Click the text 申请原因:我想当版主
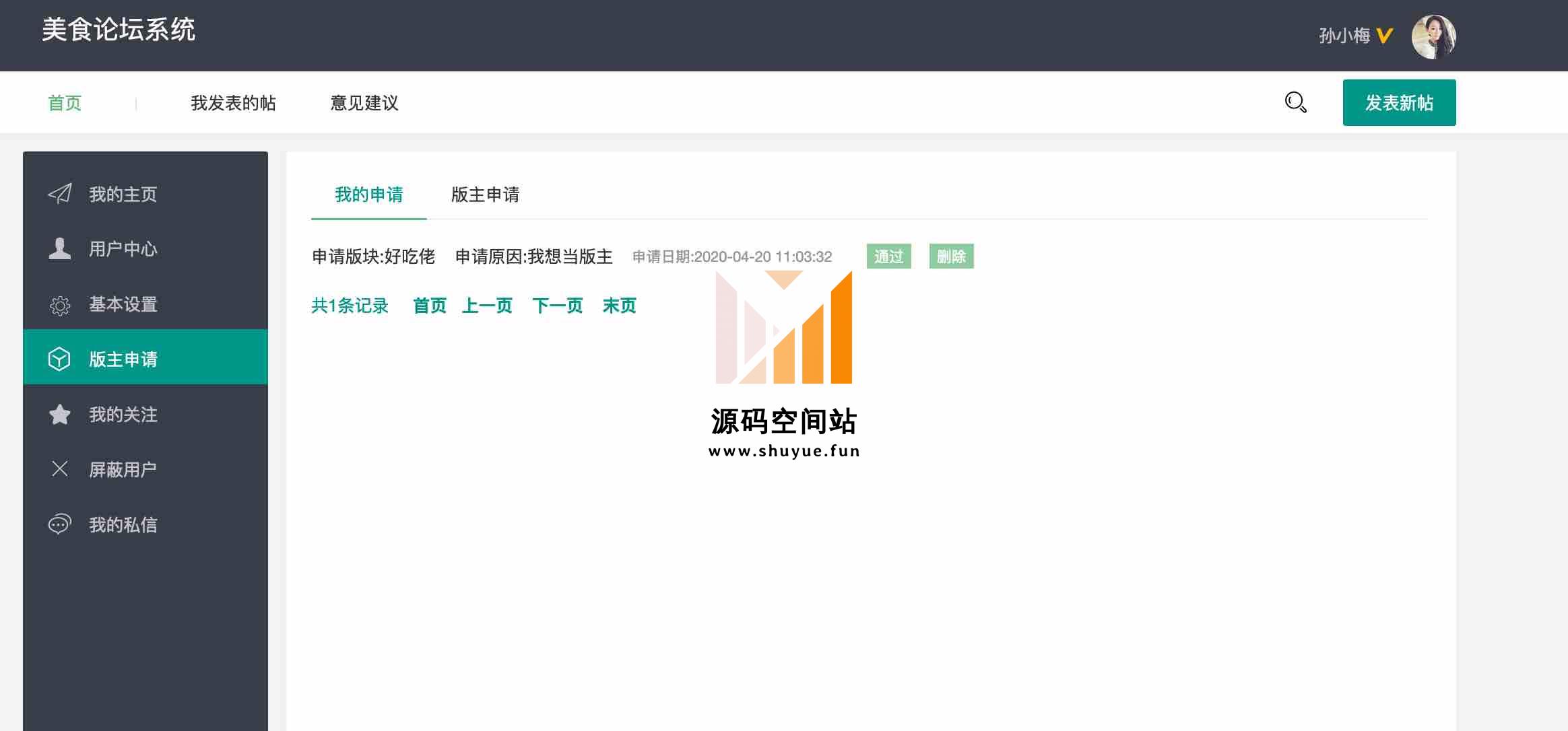 pyautogui.click(x=533, y=256)
